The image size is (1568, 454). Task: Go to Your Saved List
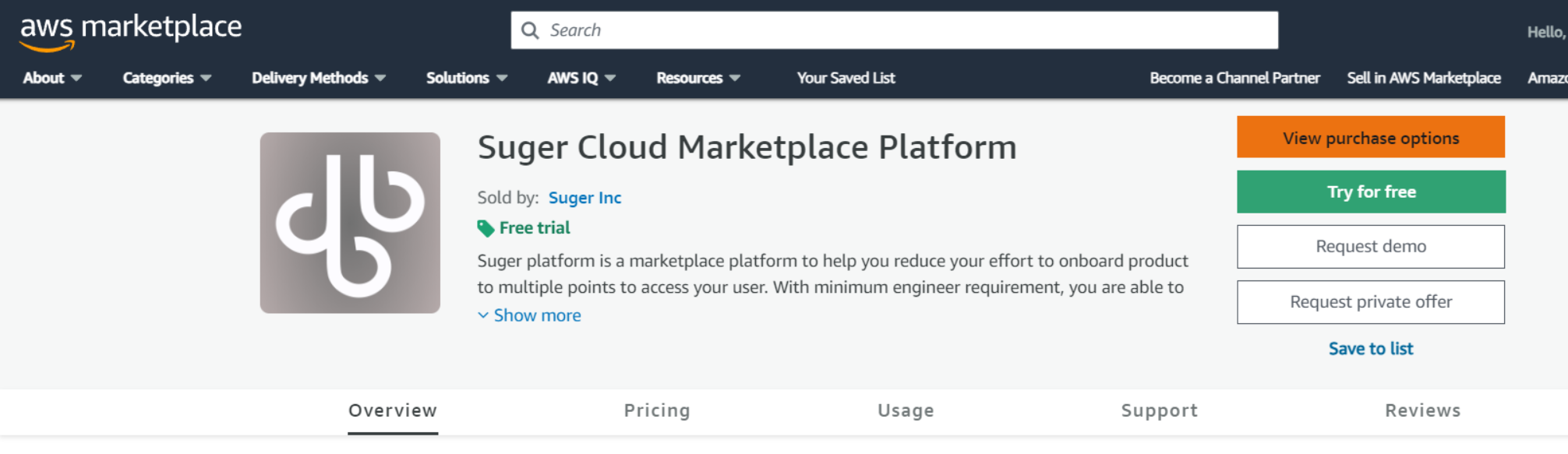(x=846, y=78)
